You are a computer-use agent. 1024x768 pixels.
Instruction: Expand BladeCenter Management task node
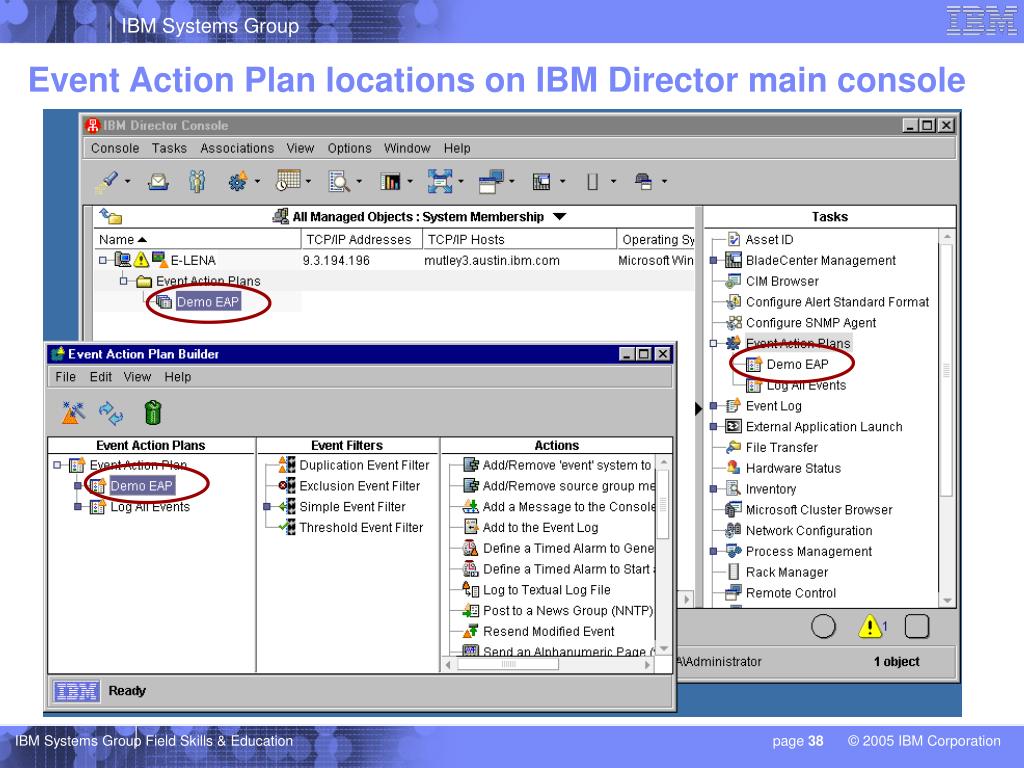714,261
